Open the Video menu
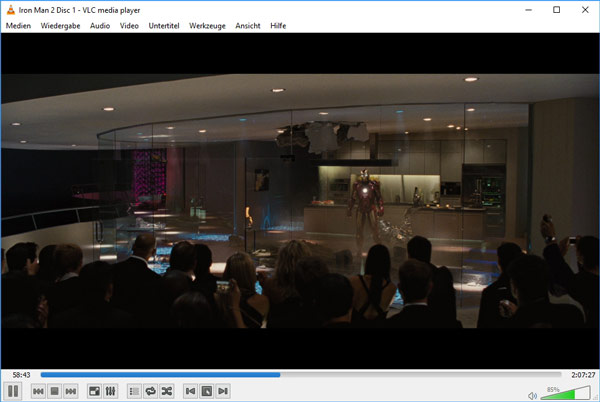600x402 pixels. tap(129, 26)
